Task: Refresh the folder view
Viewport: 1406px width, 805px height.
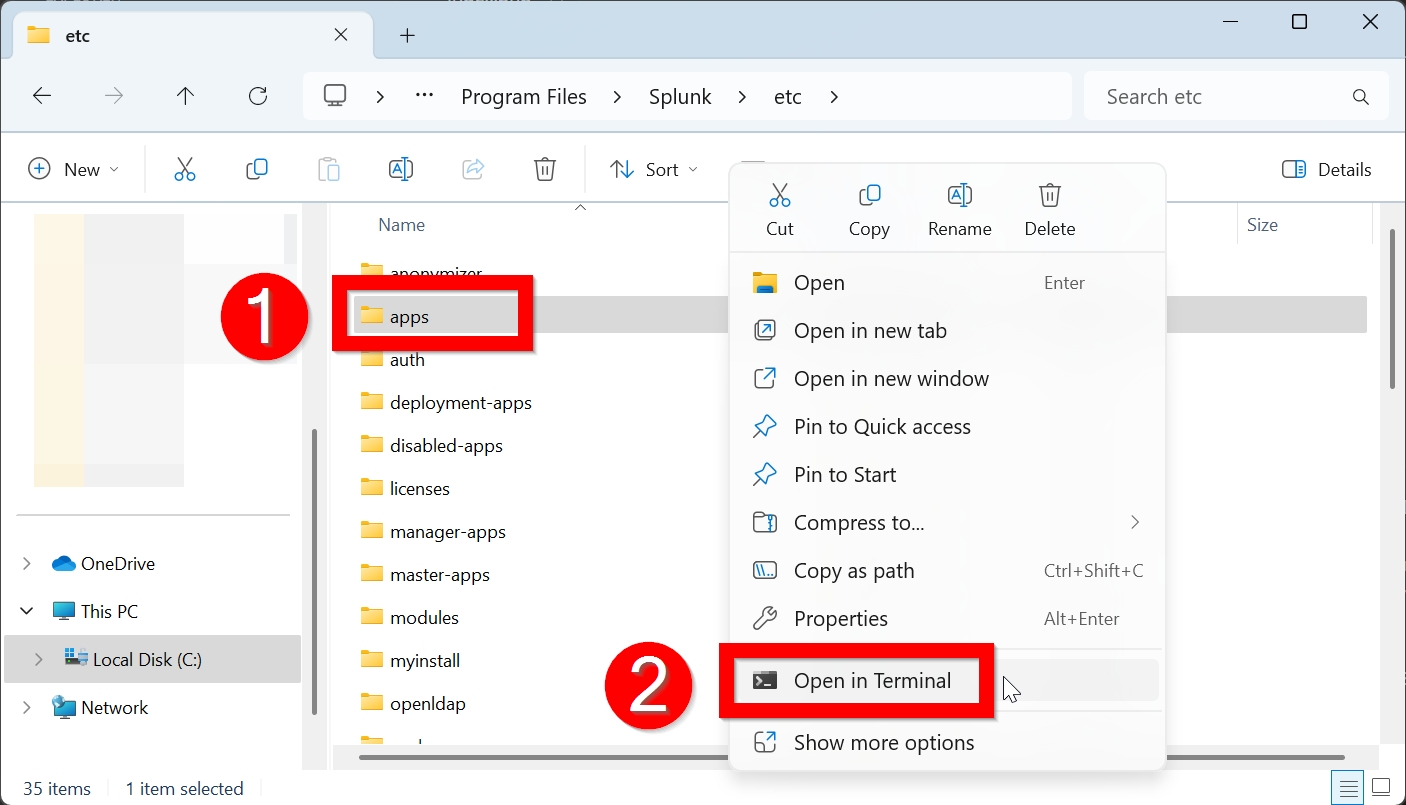Action: point(257,96)
